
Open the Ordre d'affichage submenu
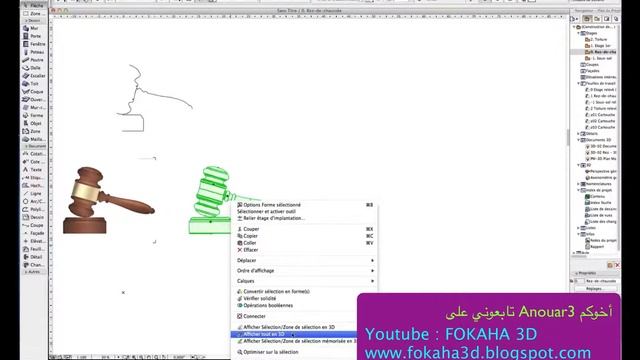pos(304,271)
